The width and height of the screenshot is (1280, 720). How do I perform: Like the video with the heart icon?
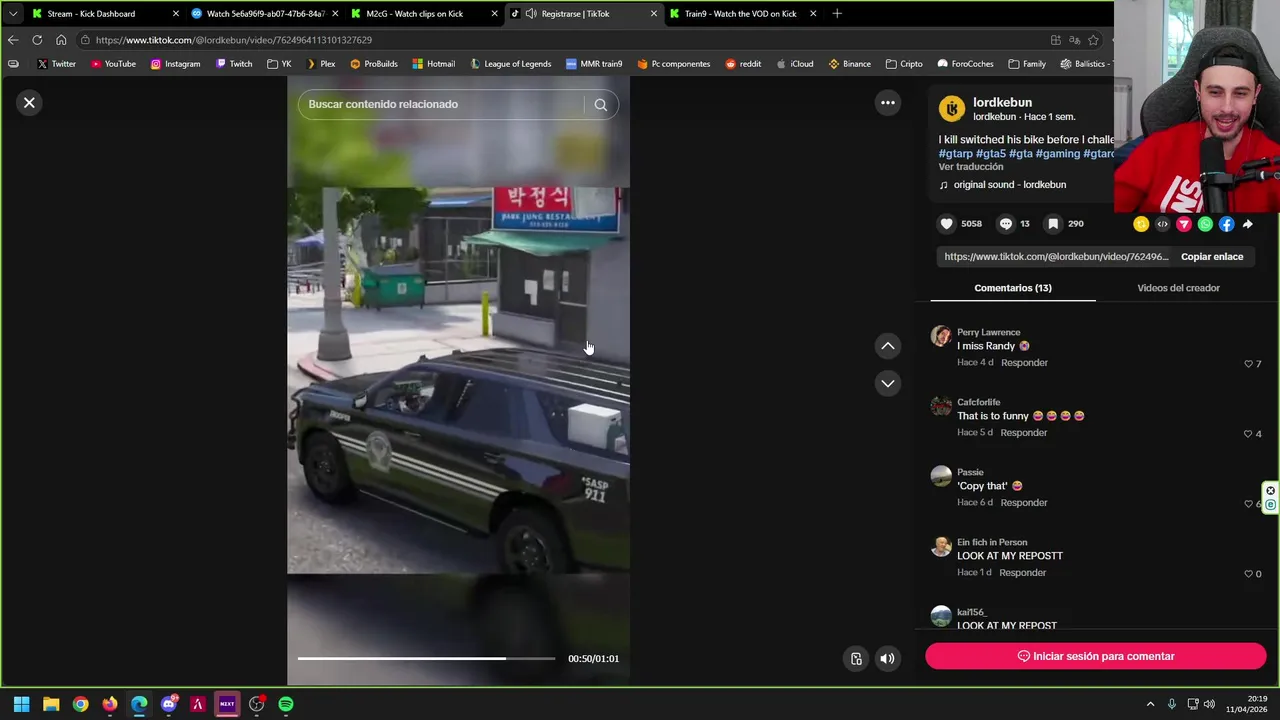946,224
